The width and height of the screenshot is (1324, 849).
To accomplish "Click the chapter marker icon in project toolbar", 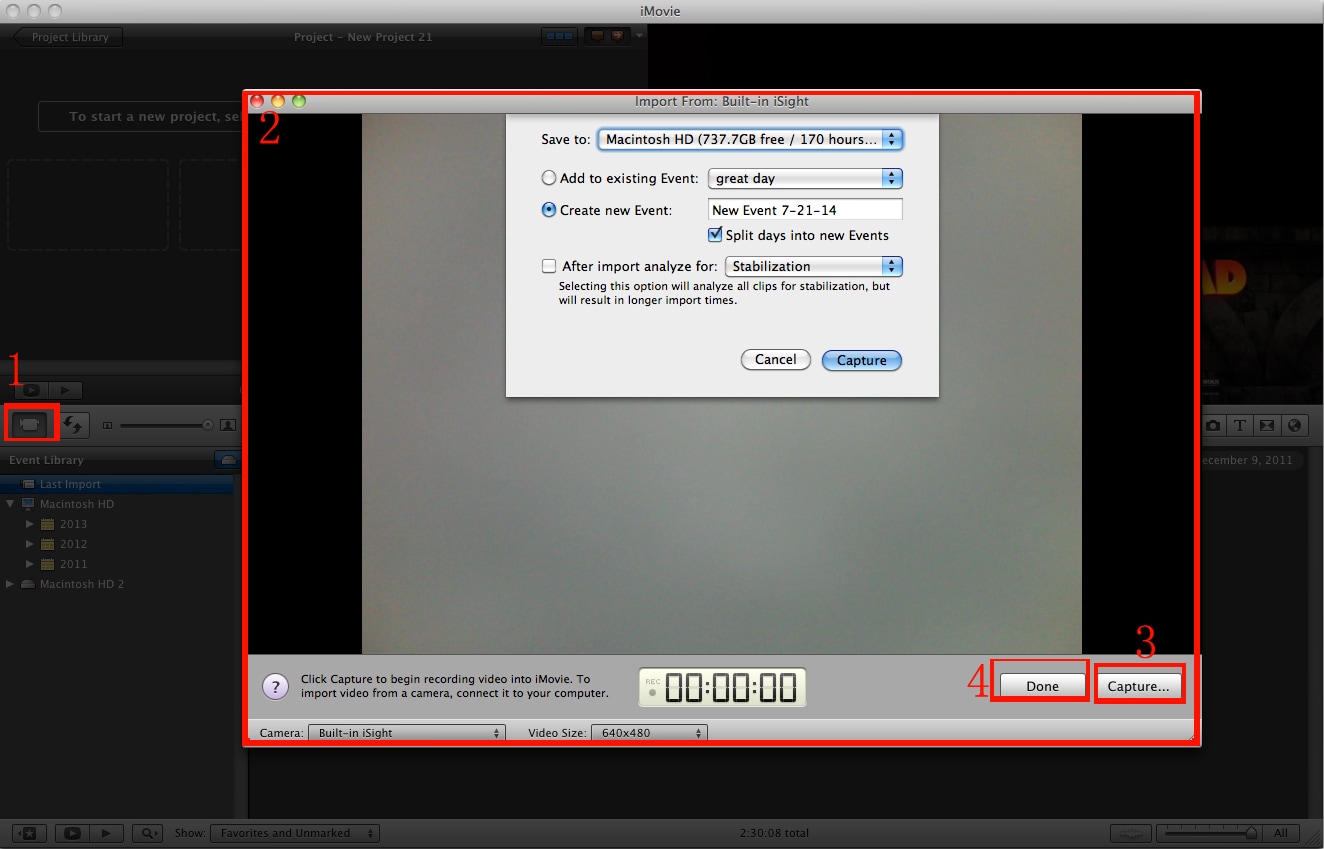I will pos(618,37).
